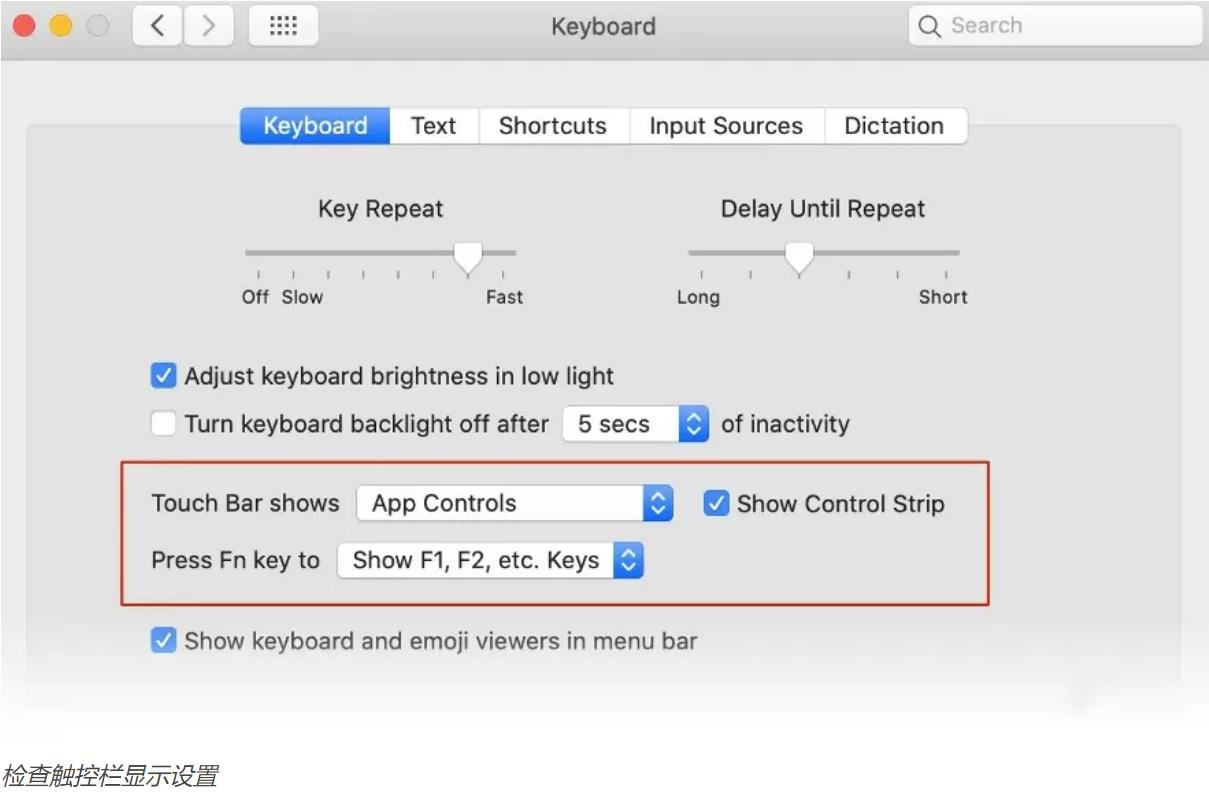The height and width of the screenshot is (799, 1209).
Task: Click the Key Repeat slider handle
Action: click(x=468, y=257)
